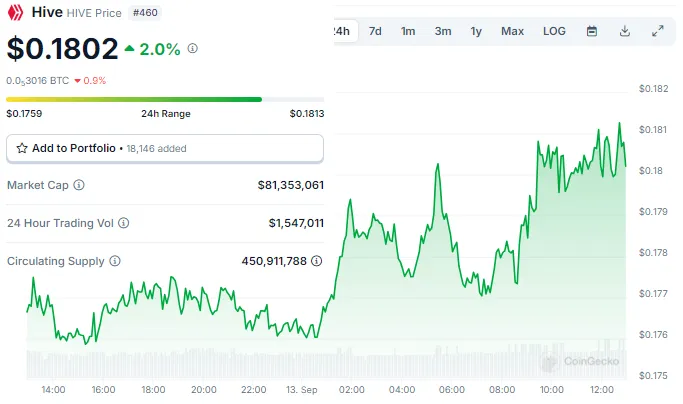
Task: Open the info icon beside 2.0% change
Action: point(193,48)
